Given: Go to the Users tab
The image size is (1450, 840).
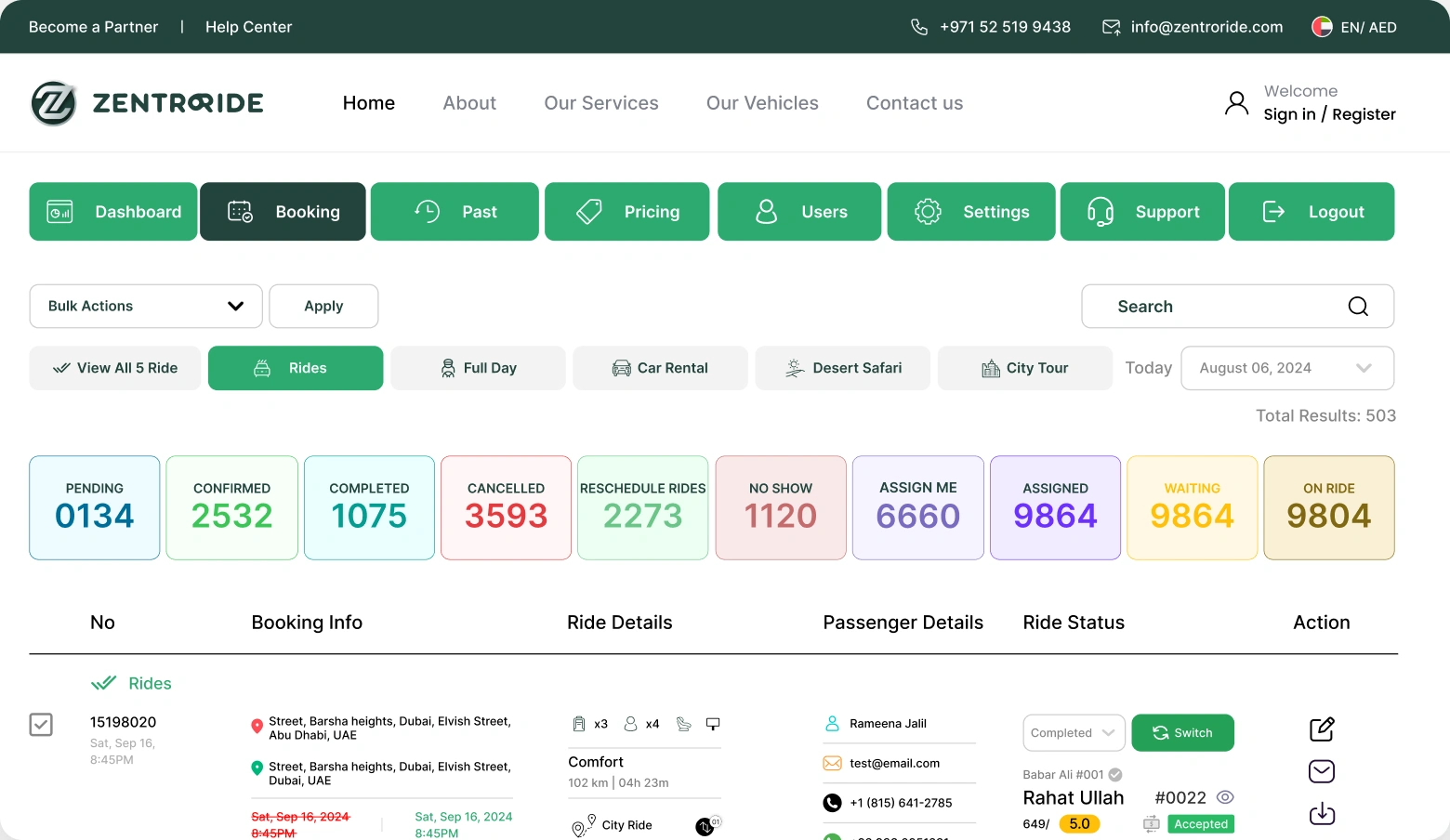Looking at the screenshot, I should [x=799, y=212].
